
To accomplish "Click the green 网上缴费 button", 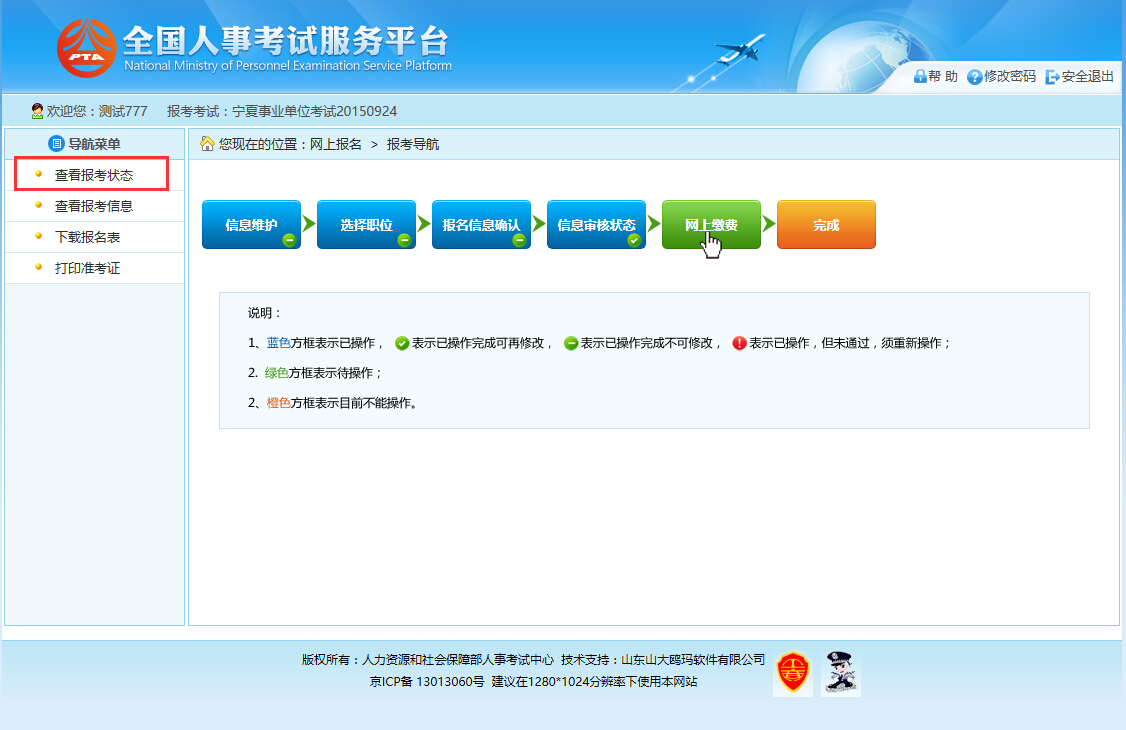I will click(711, 225).
